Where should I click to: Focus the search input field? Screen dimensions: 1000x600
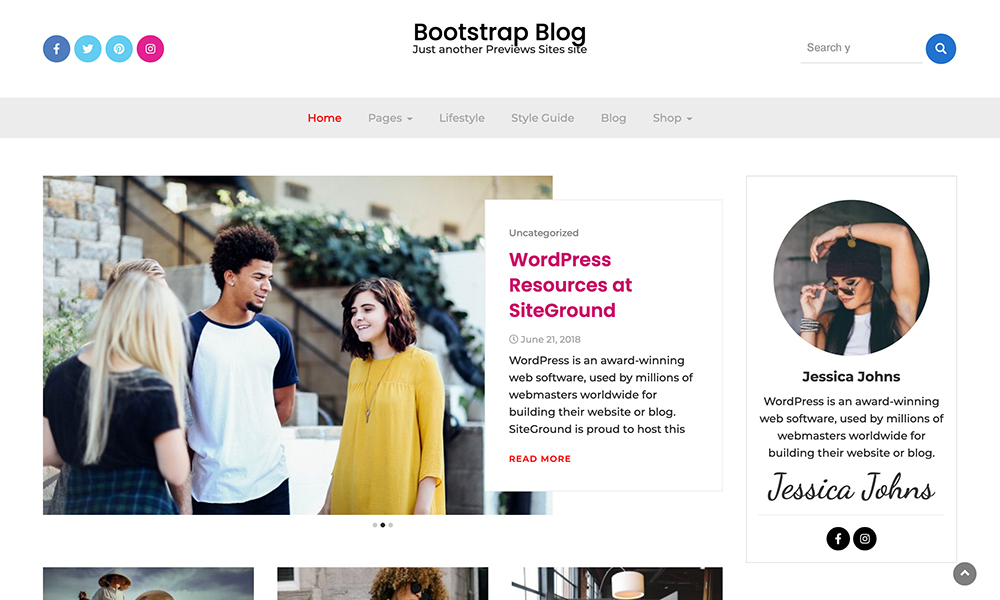click(x=860, y=48)
